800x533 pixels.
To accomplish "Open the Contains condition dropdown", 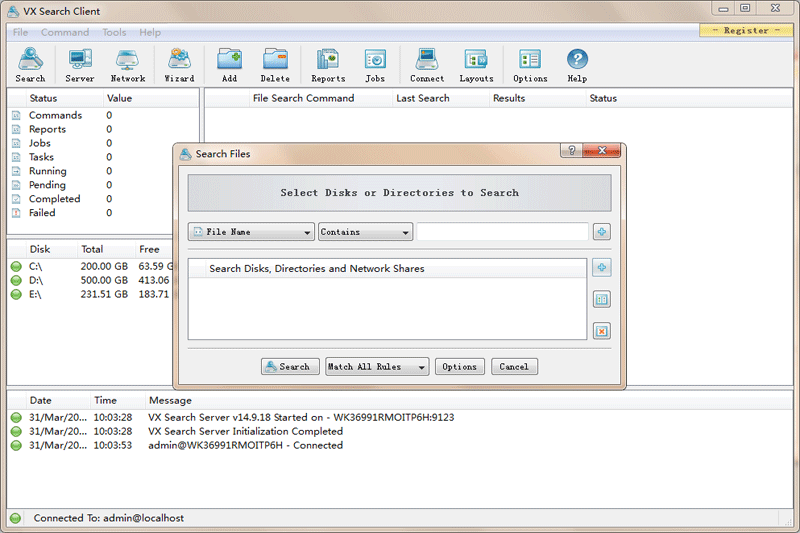I will click(x=365, y=232).
